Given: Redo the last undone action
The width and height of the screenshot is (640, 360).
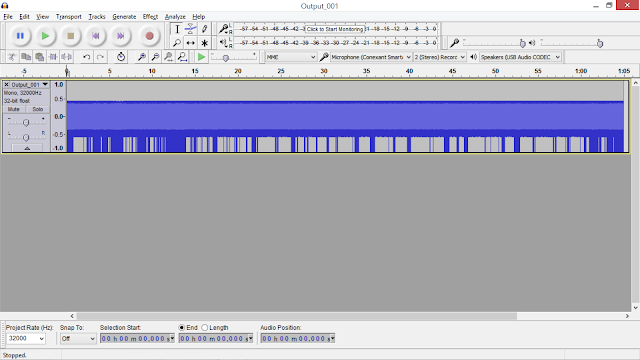Looking at the screenshot, I should point(100,57).
